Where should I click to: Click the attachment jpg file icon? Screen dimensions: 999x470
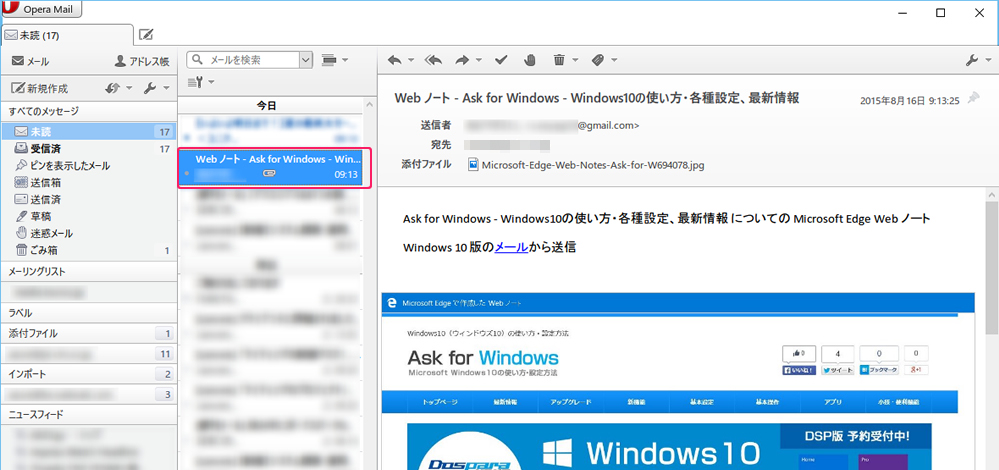(x=473, y=164)
